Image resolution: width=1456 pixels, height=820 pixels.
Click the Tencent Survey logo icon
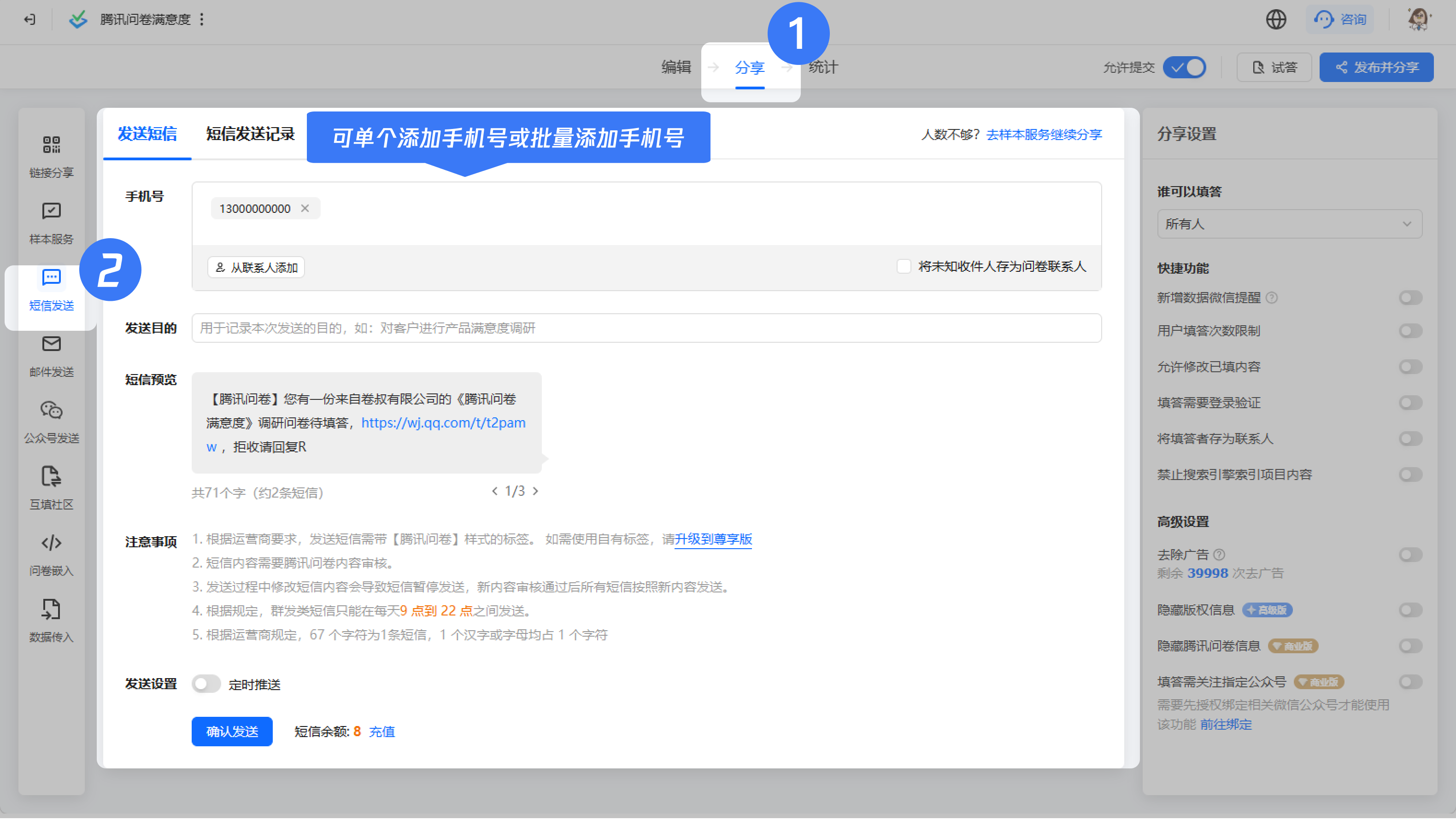78,20
